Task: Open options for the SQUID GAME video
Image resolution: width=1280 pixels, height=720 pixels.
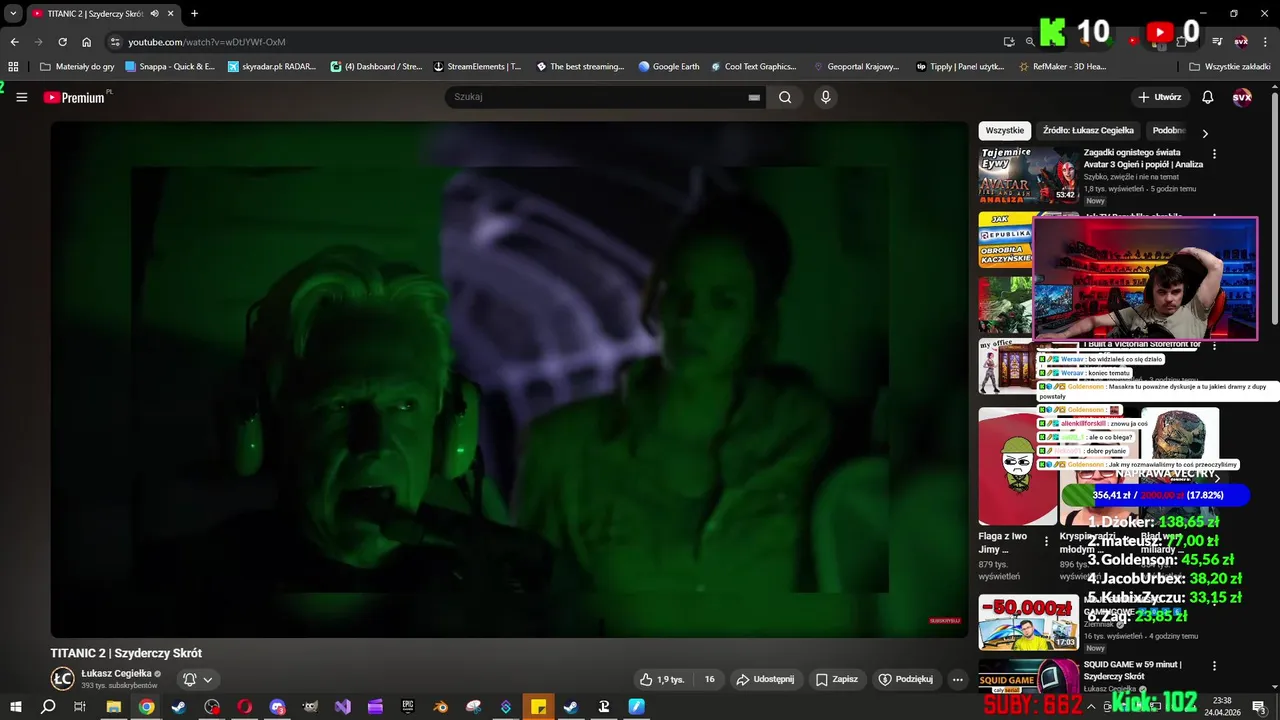Action: [1214, 666]
